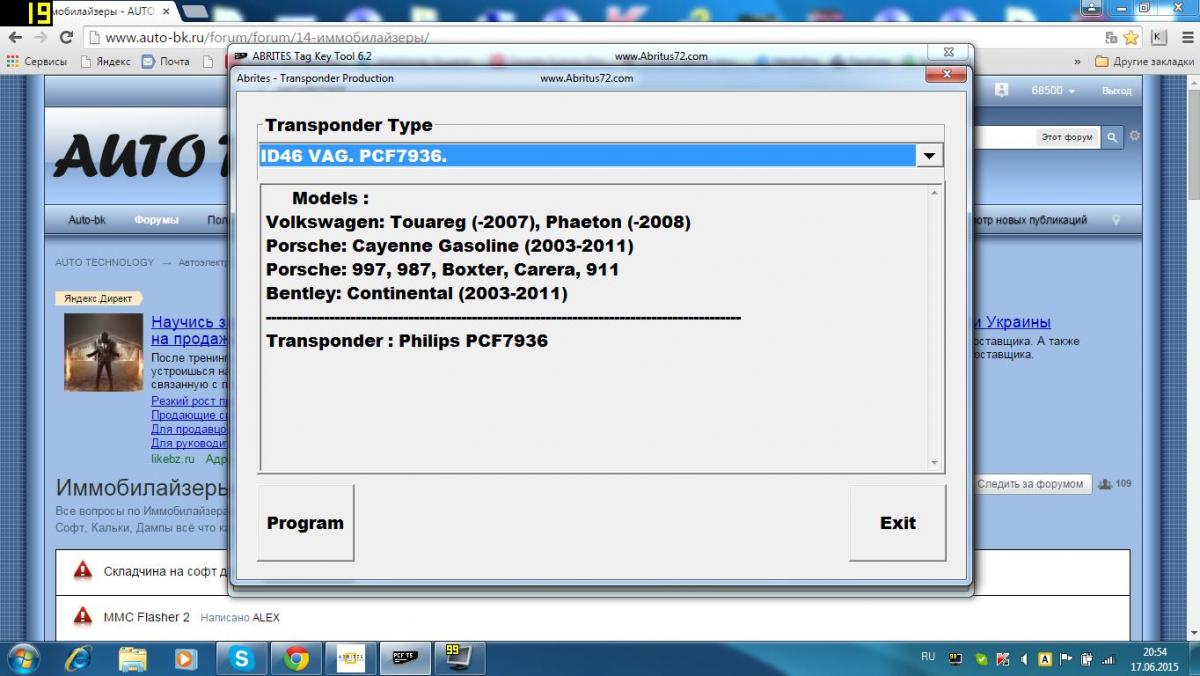The height and width of the screenshot is (676, 1200).
Task: Click the AUTO TECHNOLOGY breadcrumb link
Action: (105, 263)
